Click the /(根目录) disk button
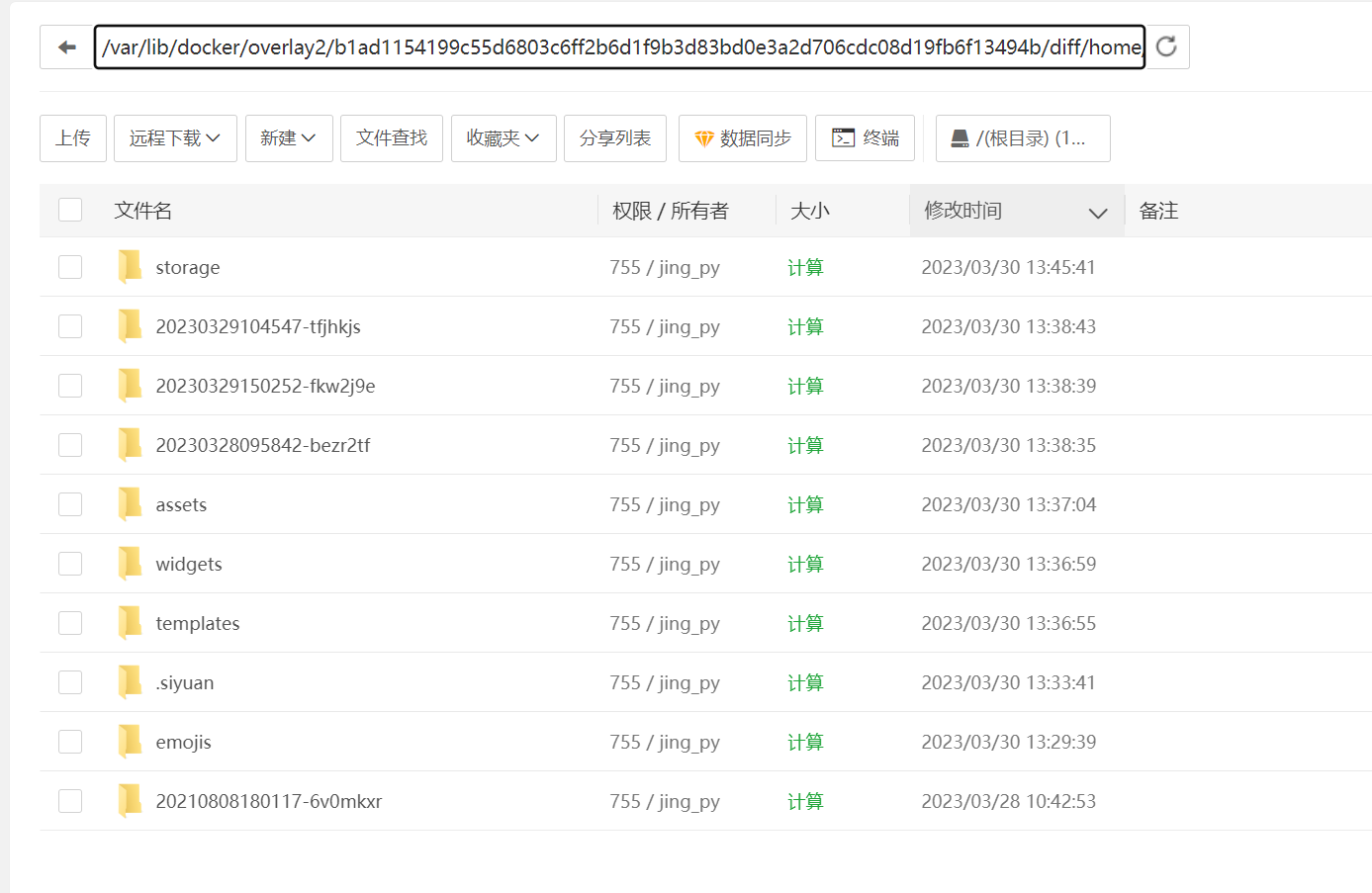1372x893 pixels. (1023, 138)
